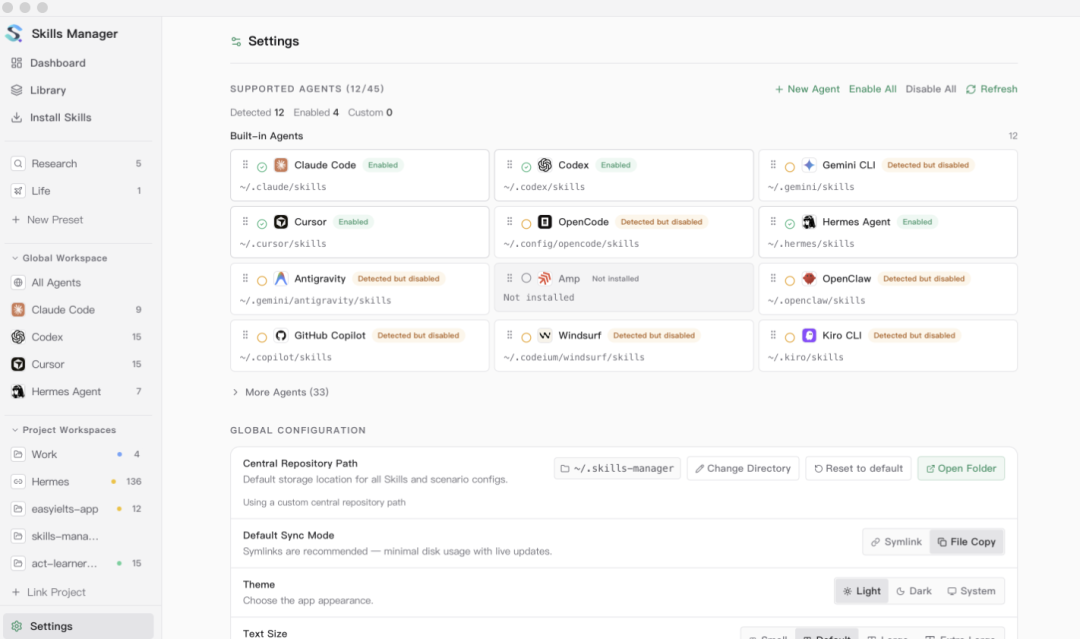Expand the More Agents (33) section
The height and width of the screenshot is (639, 1080).
click(x=280, y=392)
